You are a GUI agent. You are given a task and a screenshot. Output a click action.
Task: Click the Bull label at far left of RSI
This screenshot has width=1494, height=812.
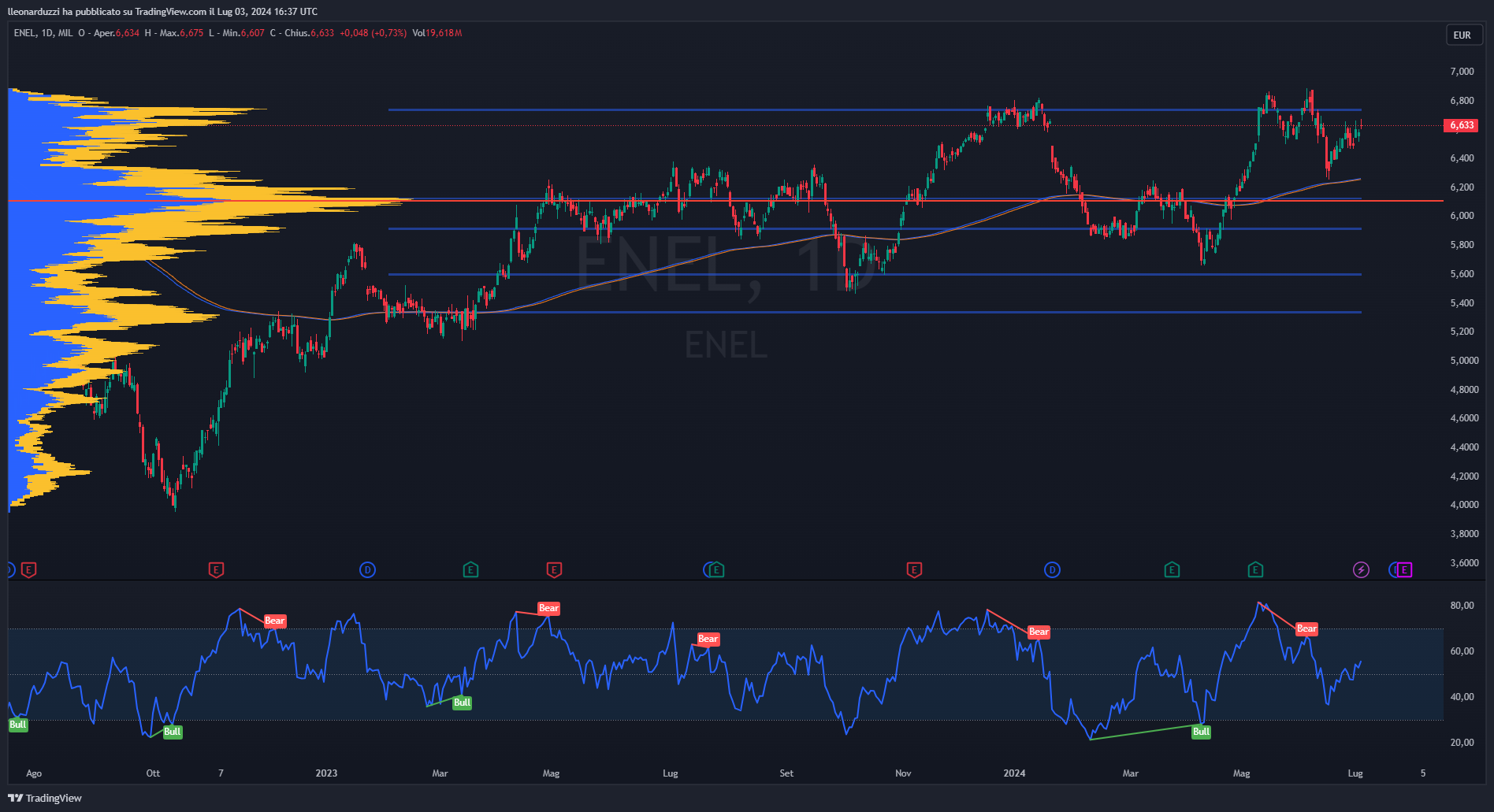click(x=17, y=725)
